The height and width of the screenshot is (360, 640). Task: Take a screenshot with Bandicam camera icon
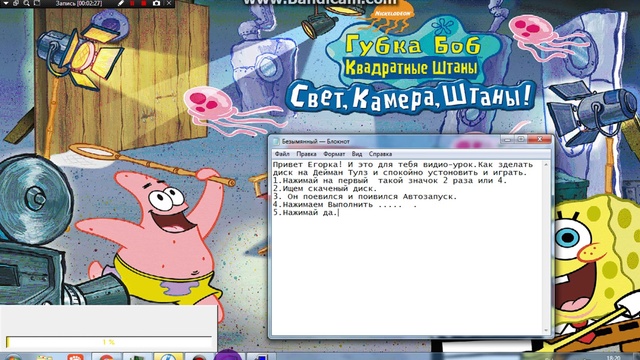coord(156,3)
